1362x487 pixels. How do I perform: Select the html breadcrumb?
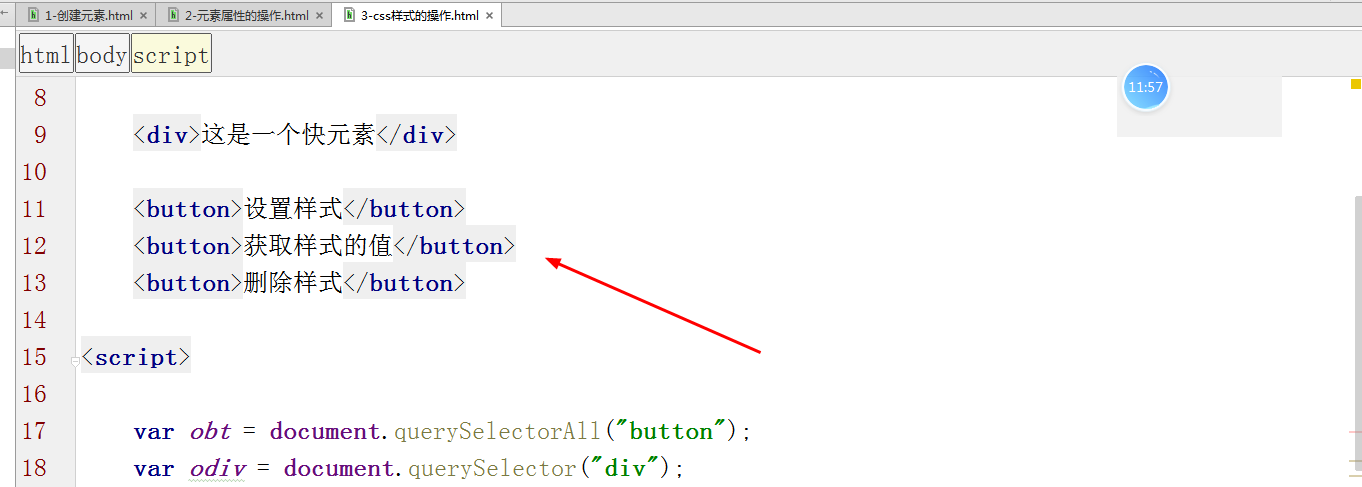point(46,55)
